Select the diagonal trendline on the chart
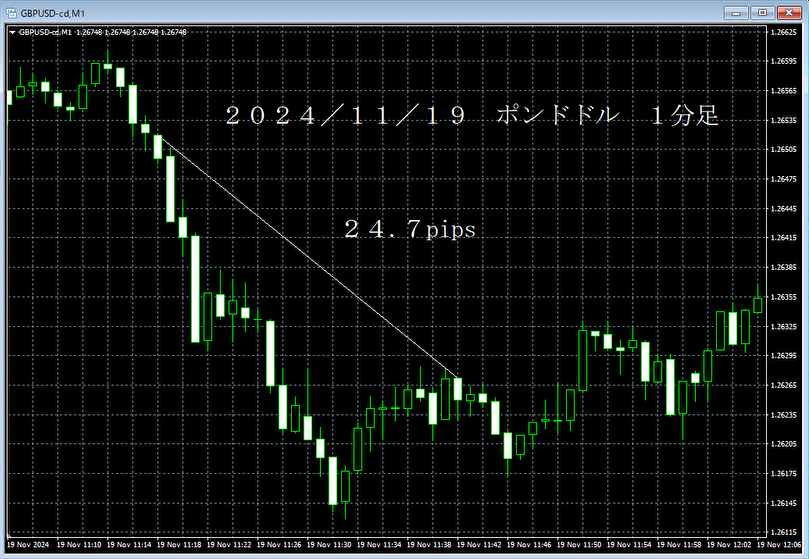This screenshot has width=809, height=559. (x=310, y=257)
